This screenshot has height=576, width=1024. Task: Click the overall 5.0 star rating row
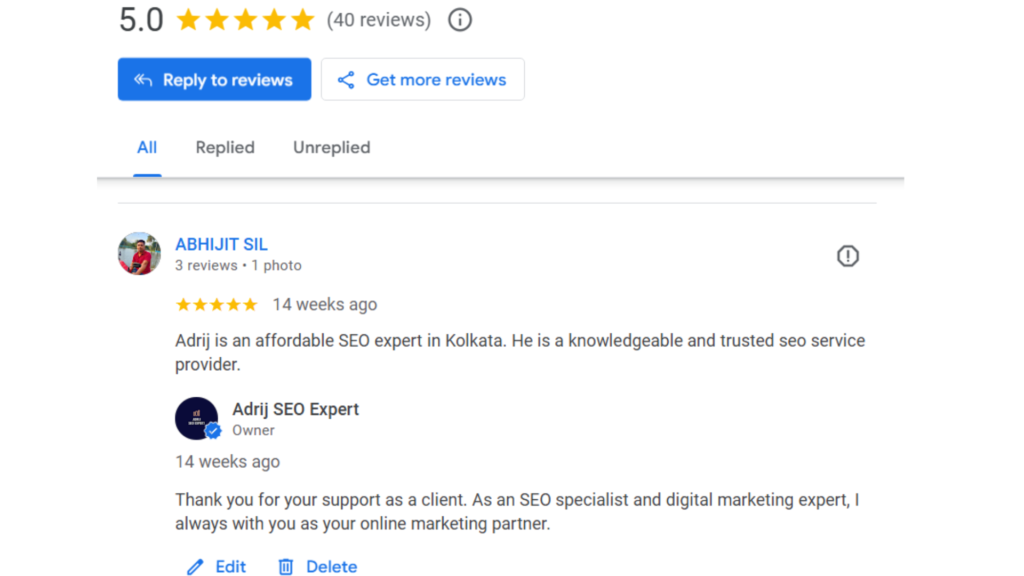[x=245, y=20]
